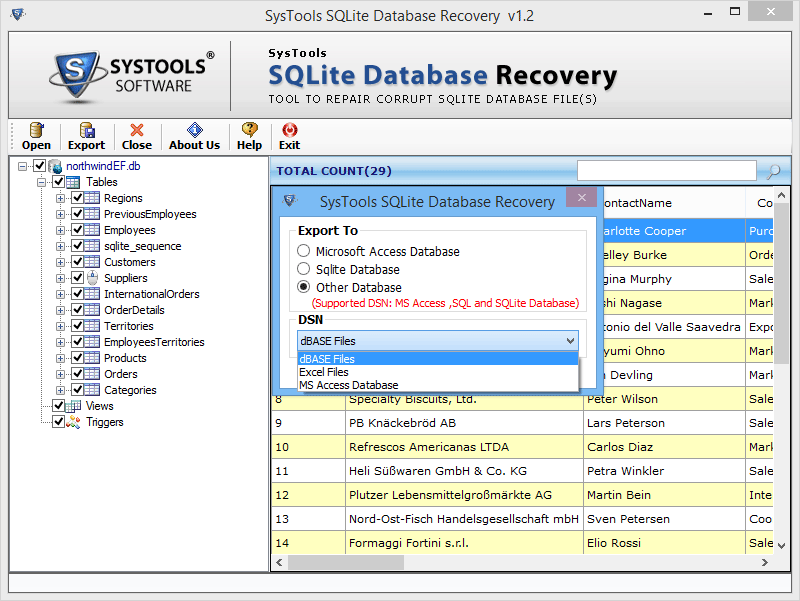Open the DSN dropdown combo box
Viewport: 800px width, 601px height.
click(x=438, y=341)
